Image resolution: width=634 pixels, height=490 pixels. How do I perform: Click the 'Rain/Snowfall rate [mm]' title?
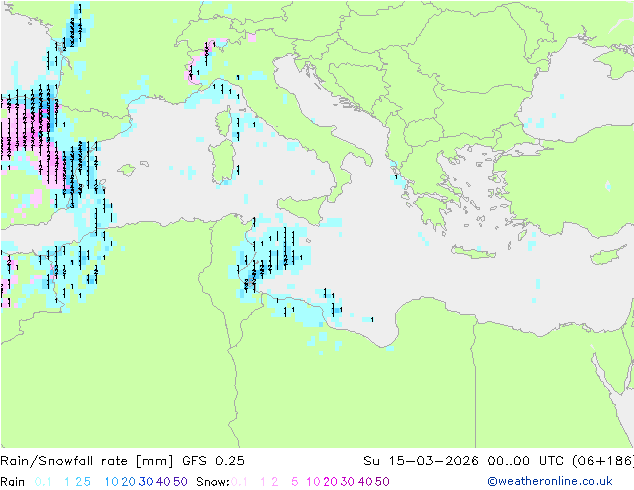[x=87, y=460]
